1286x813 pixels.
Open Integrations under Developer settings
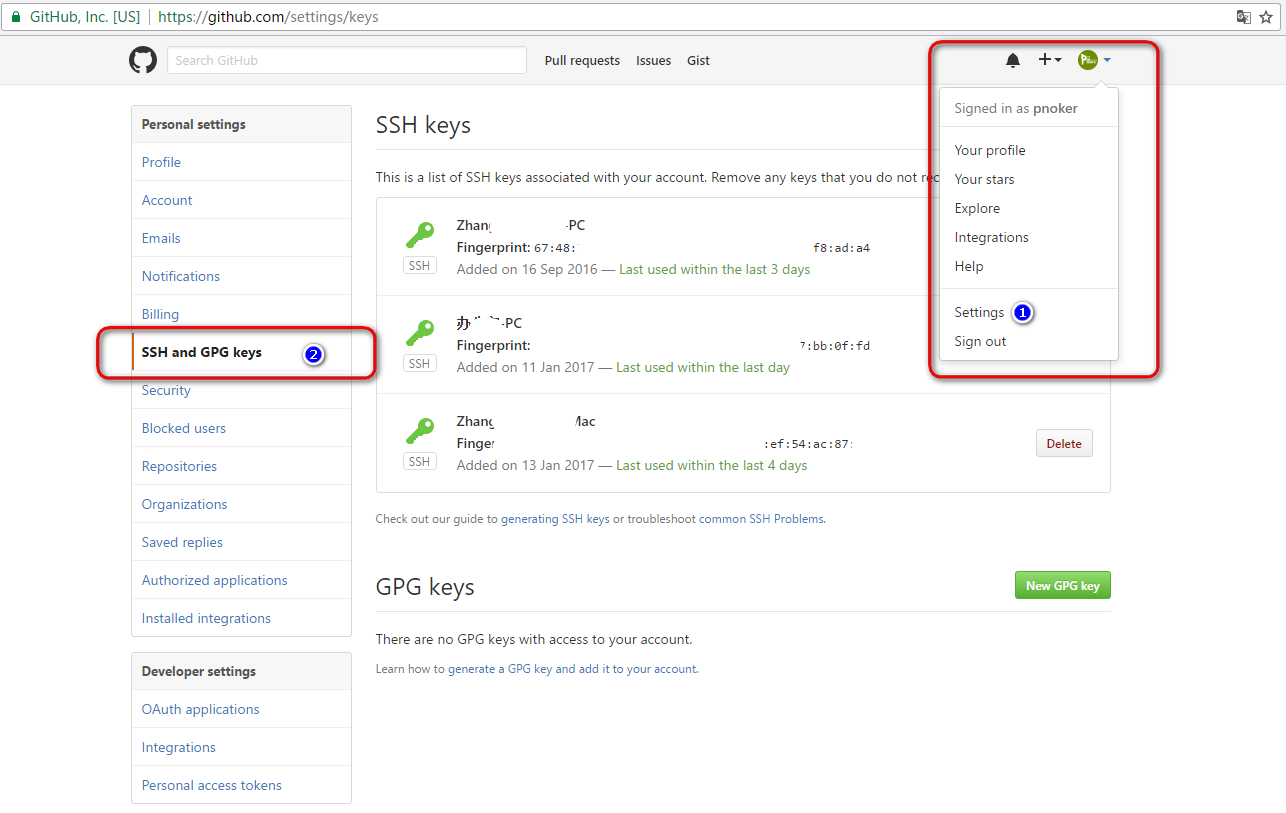point(241,747)
